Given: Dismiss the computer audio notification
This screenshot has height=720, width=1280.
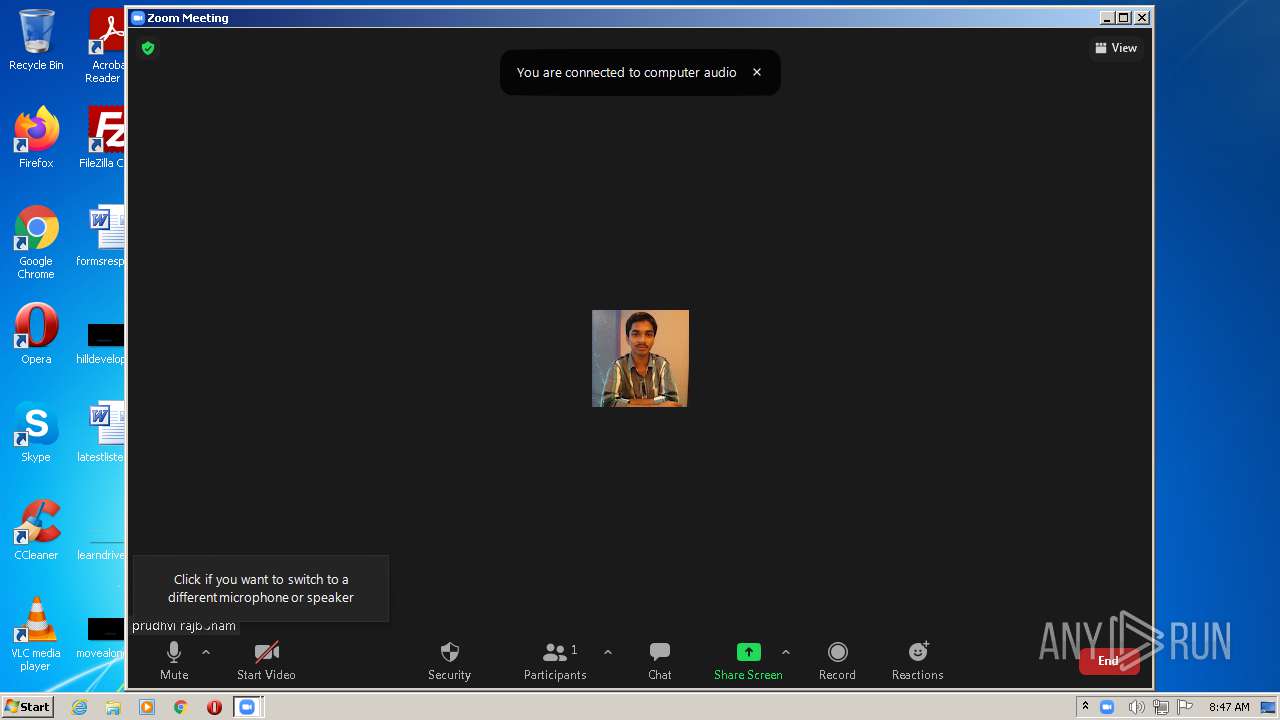Looking at the screenshot, I should pyautogui.click(x=757, y=72).
